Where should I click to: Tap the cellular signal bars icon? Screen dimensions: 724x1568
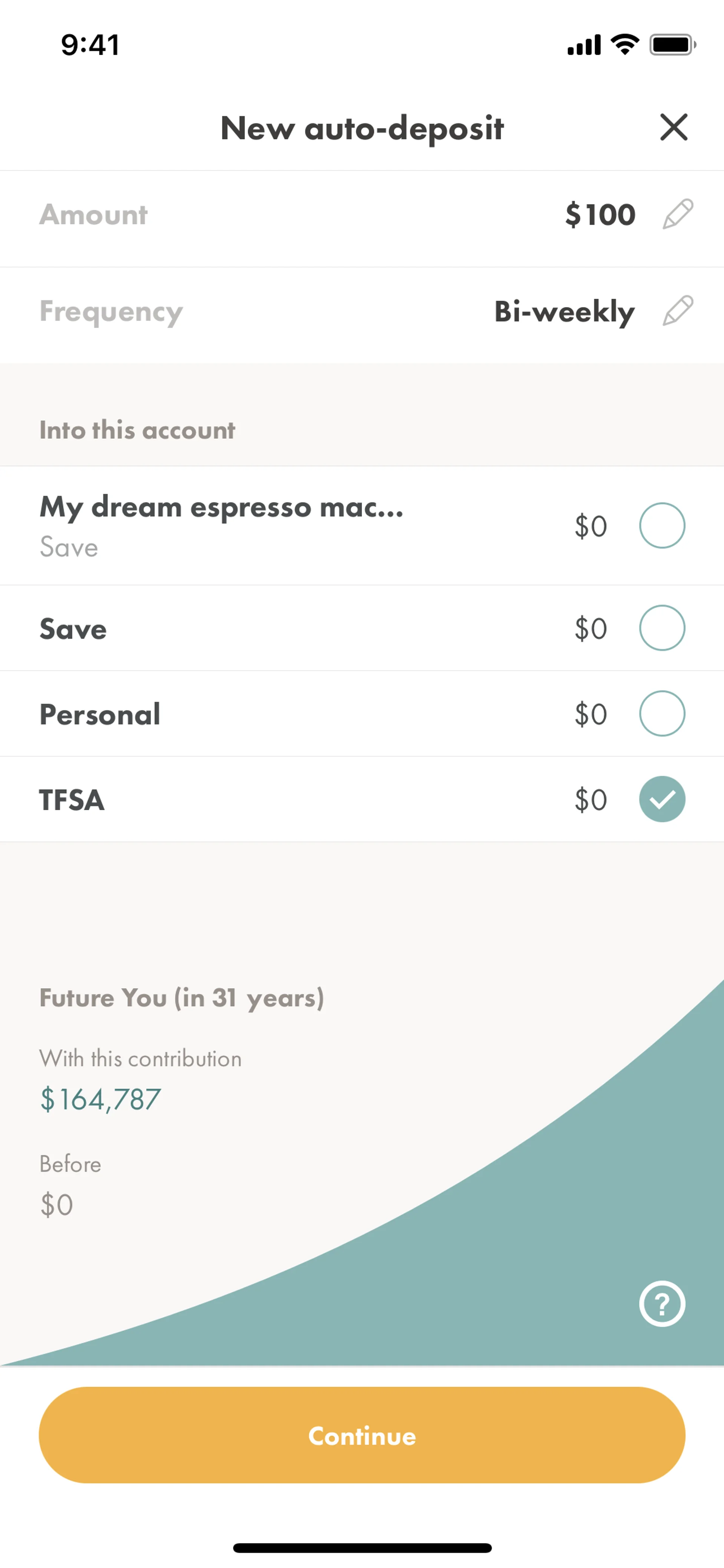(x=584, y=45)
